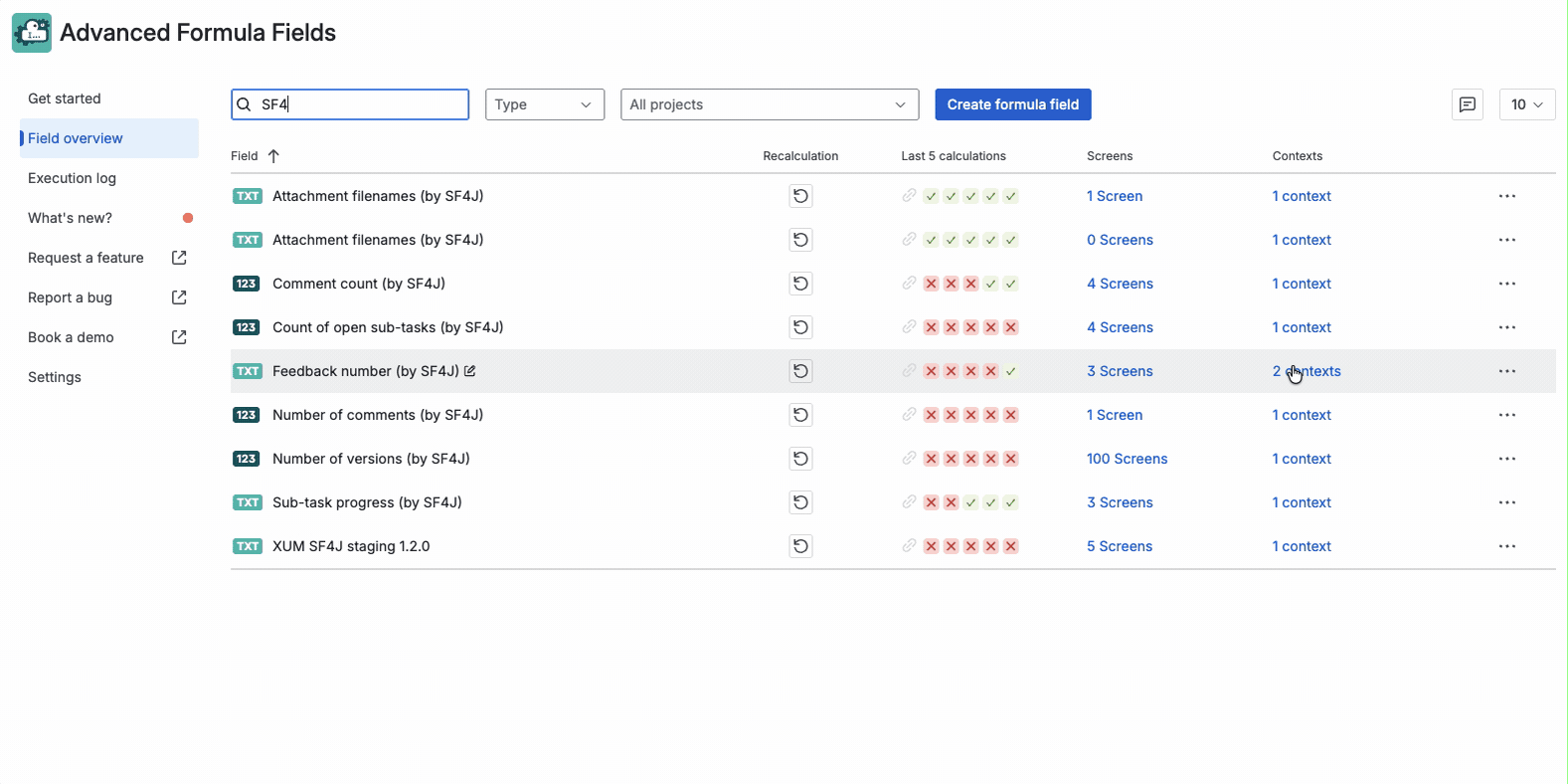Go to Execution log in sidebar
The width and height of the screenshot is (1568, 784).
72,178
